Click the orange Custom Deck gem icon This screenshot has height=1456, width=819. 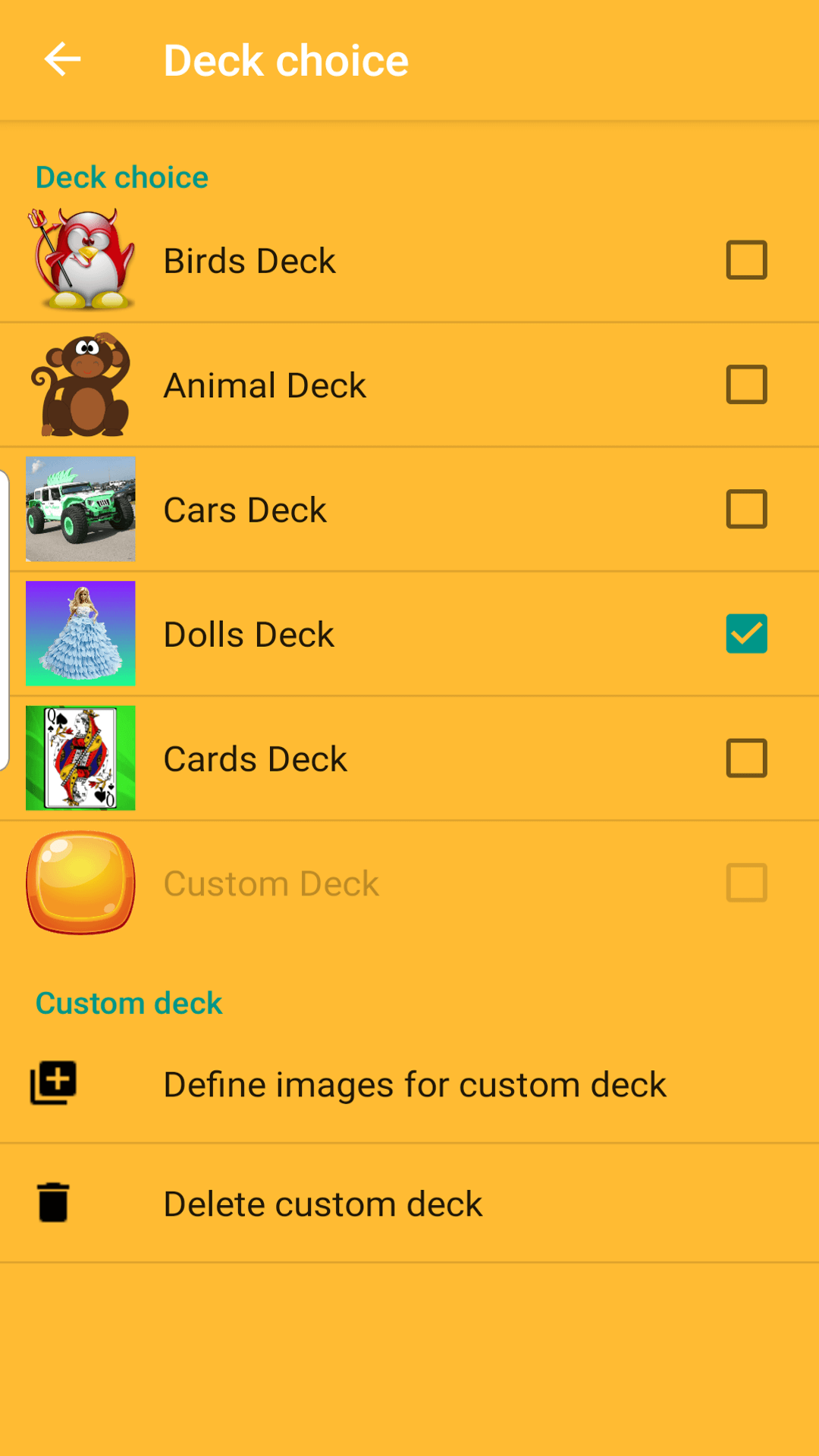(80, 883)
